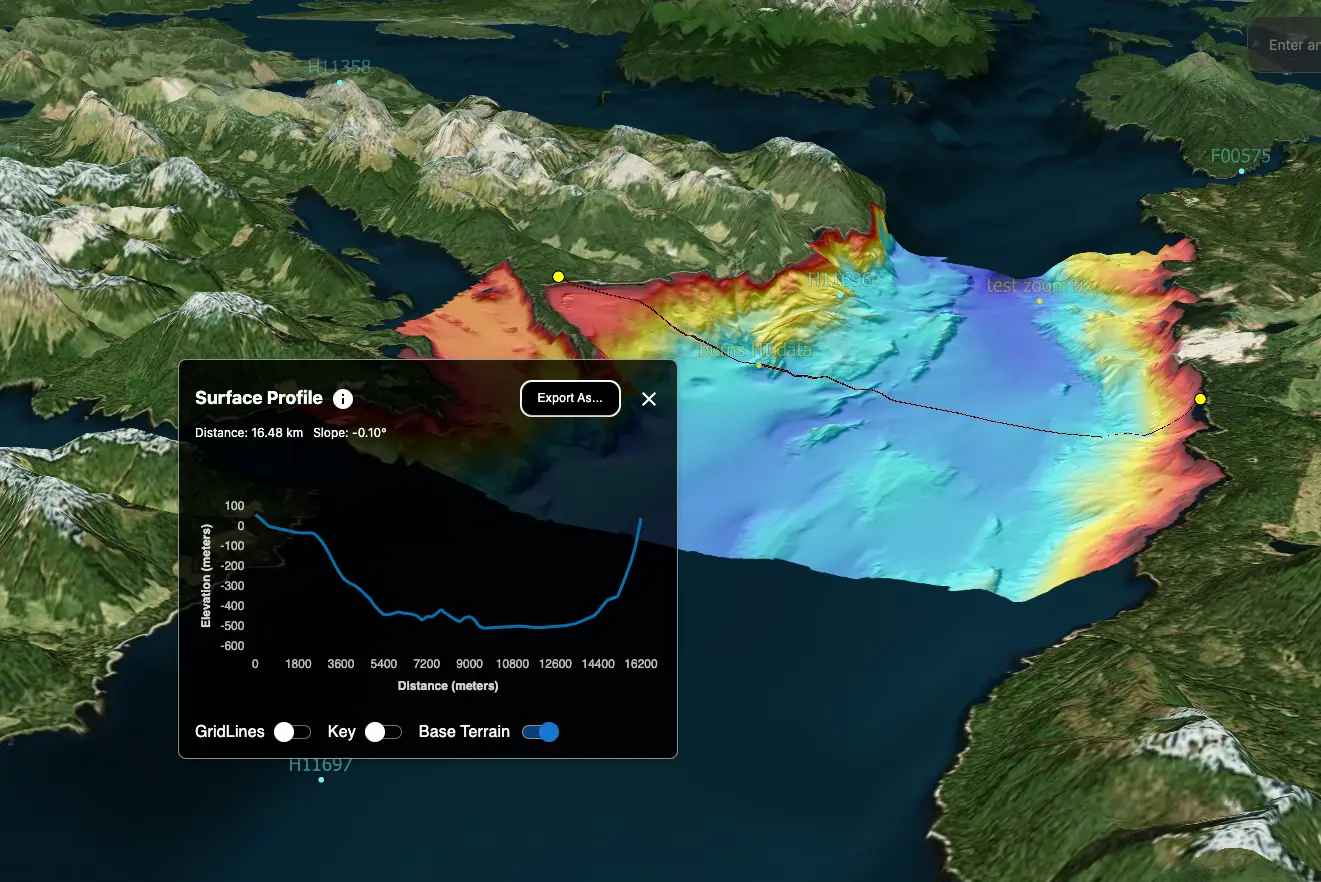Click the Slope -0.10° readout
The height and width of the screenshot is (882, 1321).
(349, 433)
